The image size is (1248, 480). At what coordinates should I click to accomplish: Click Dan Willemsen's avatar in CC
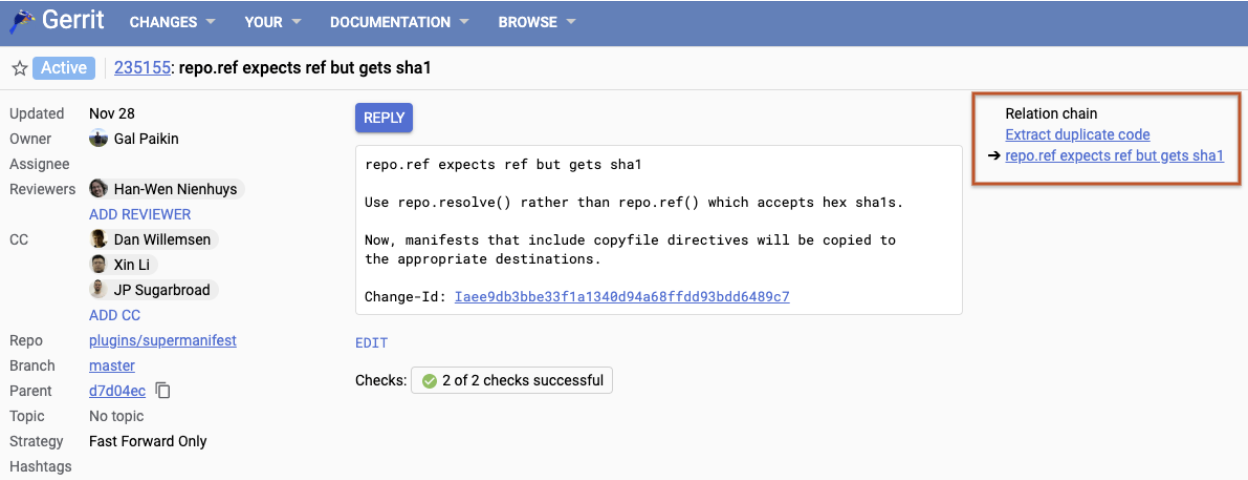tap(99, 239)
